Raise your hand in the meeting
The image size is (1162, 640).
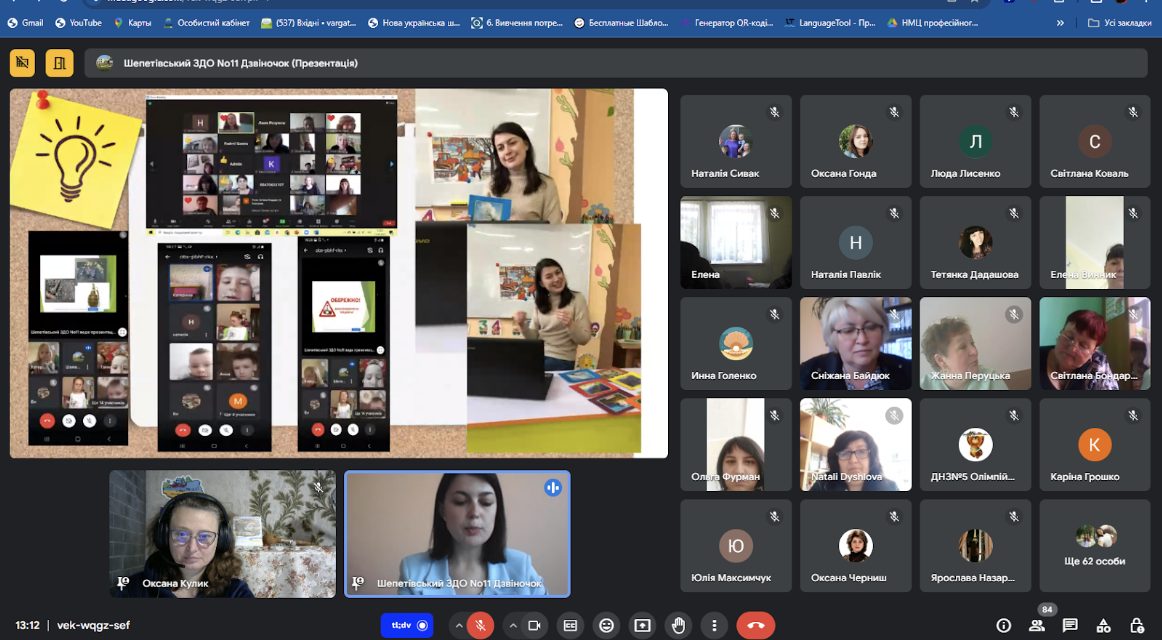coord(678,626)
